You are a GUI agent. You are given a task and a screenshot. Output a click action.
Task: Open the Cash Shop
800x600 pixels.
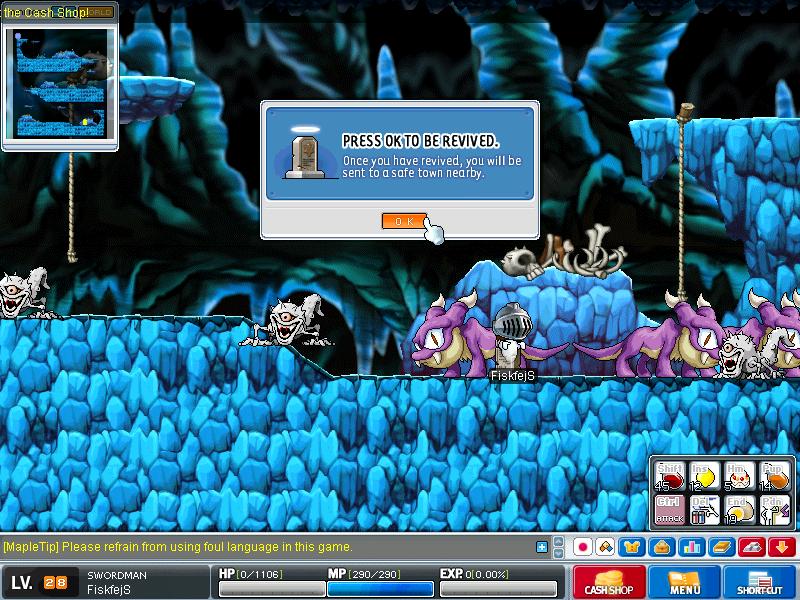[x=609, y=582]
